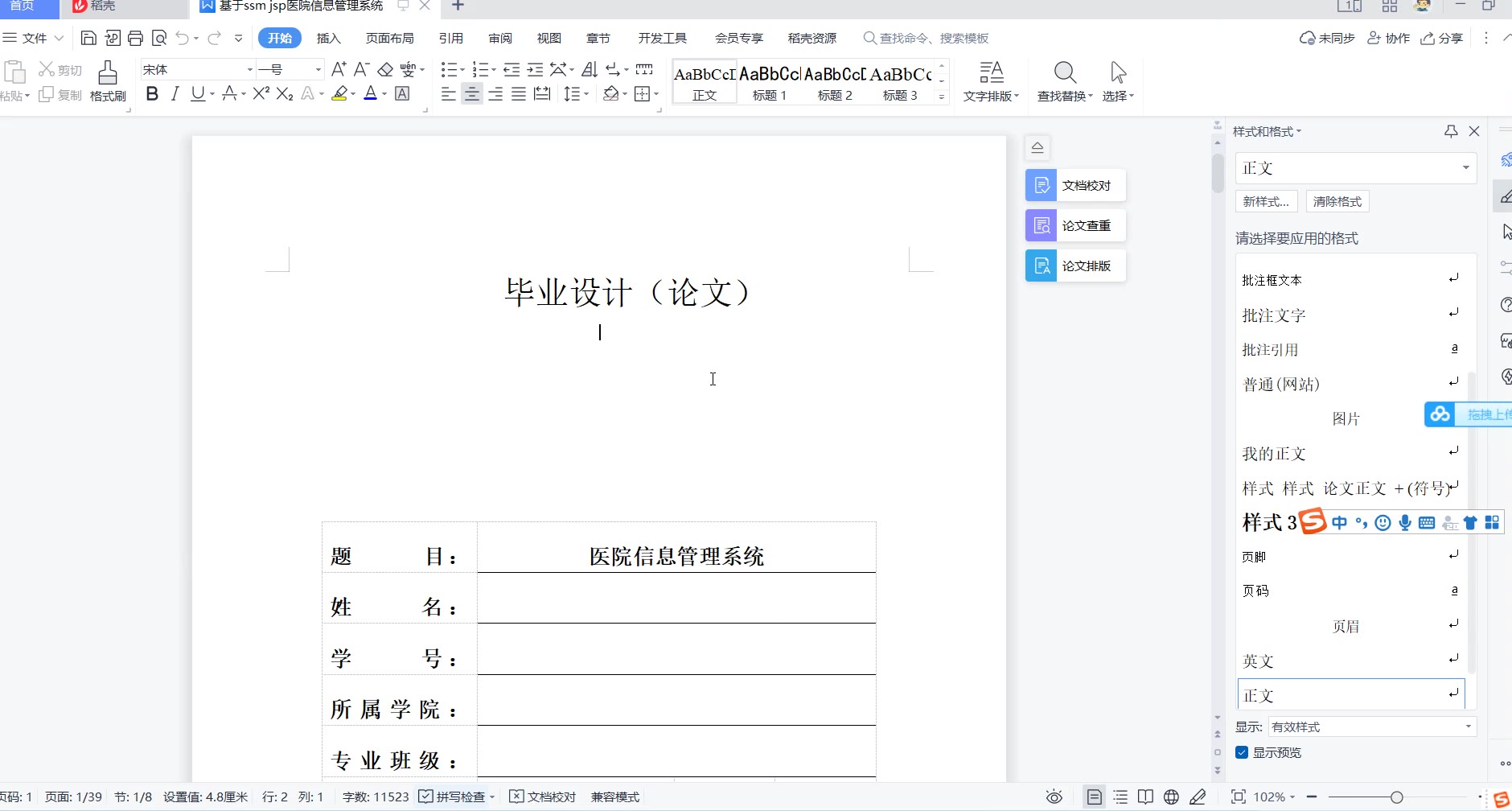
Task: Open the 论文排版 side tool
Action: [x=1075, y=266]
